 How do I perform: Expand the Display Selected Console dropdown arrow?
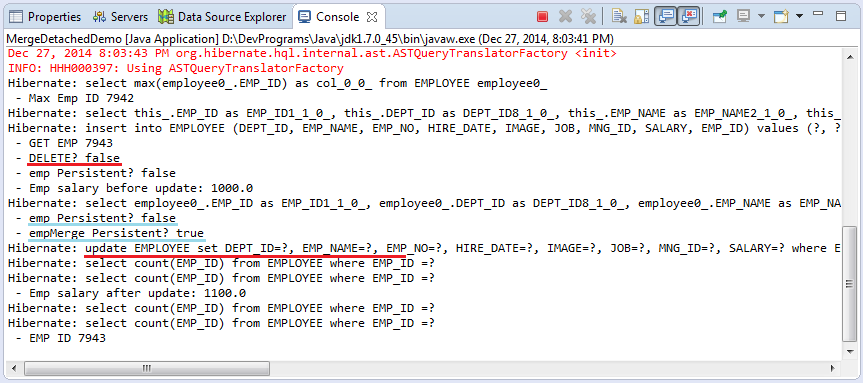(761, 16)
